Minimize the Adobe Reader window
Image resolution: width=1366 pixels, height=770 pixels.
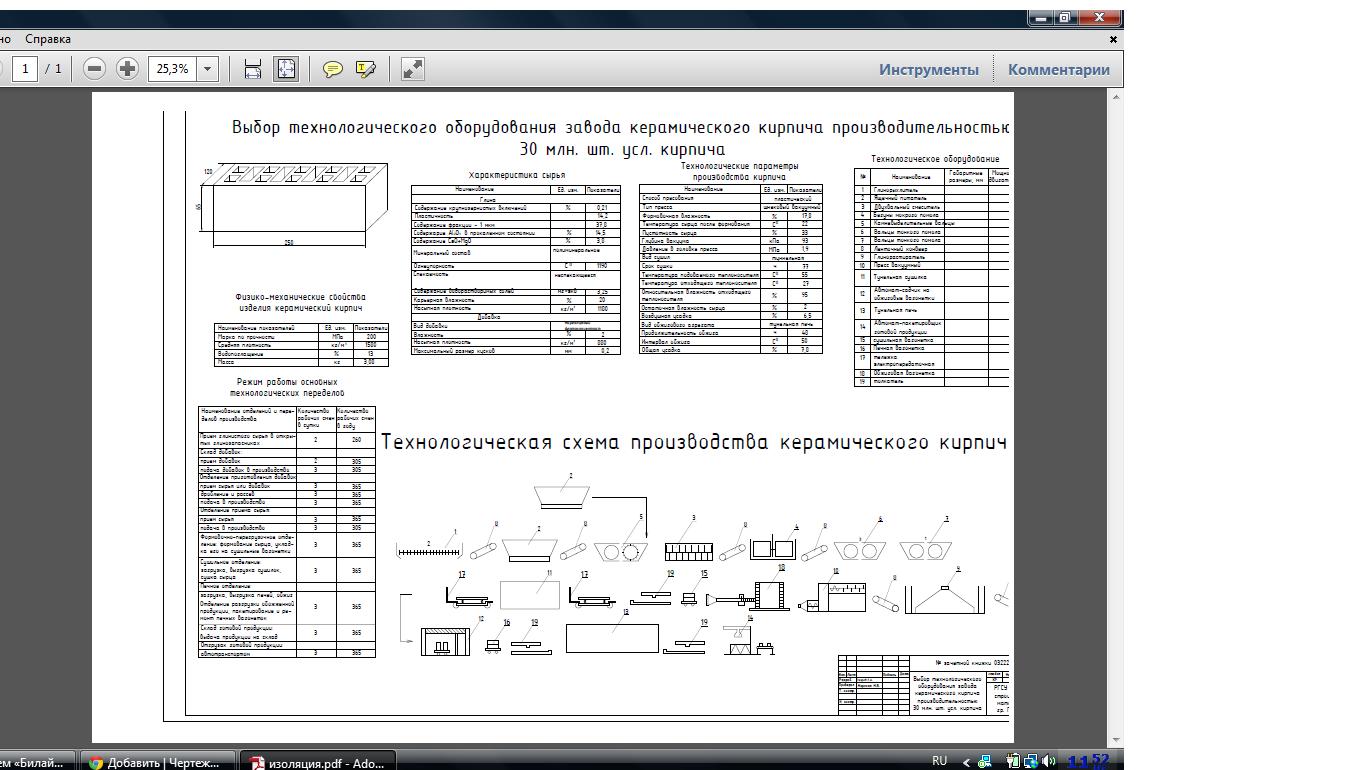(x=1040, y=18)
